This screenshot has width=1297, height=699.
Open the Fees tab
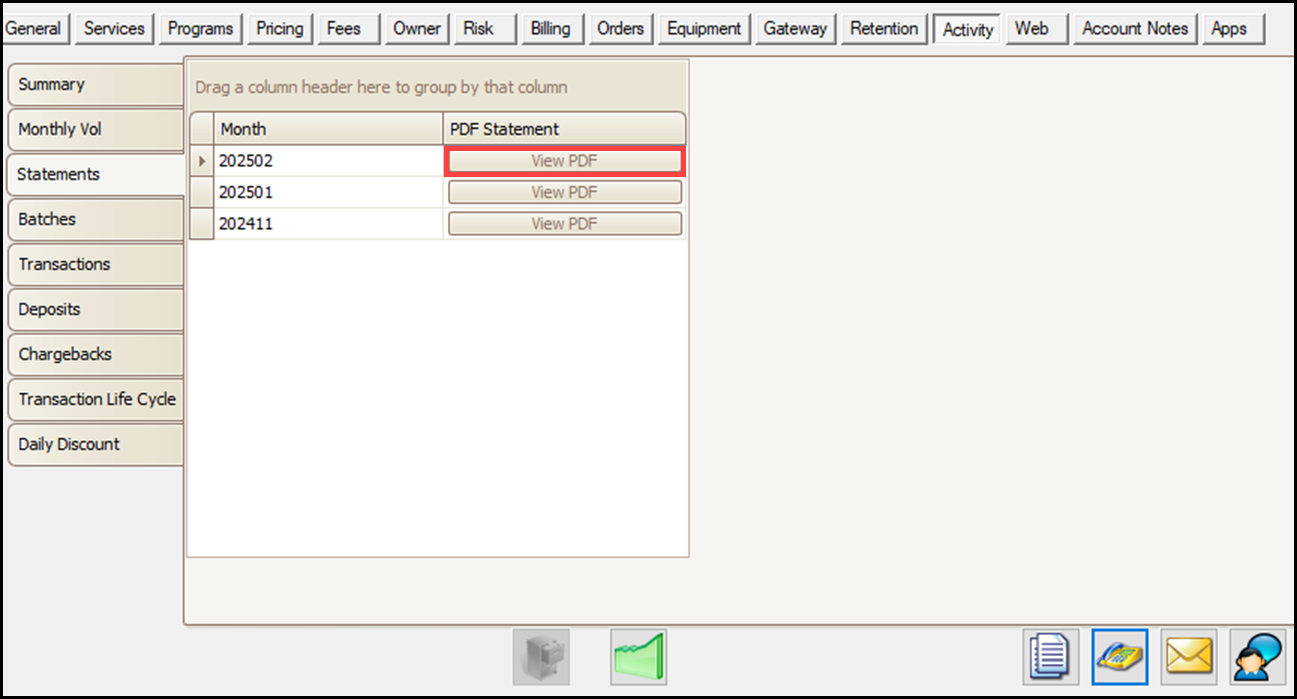[350, 29]
